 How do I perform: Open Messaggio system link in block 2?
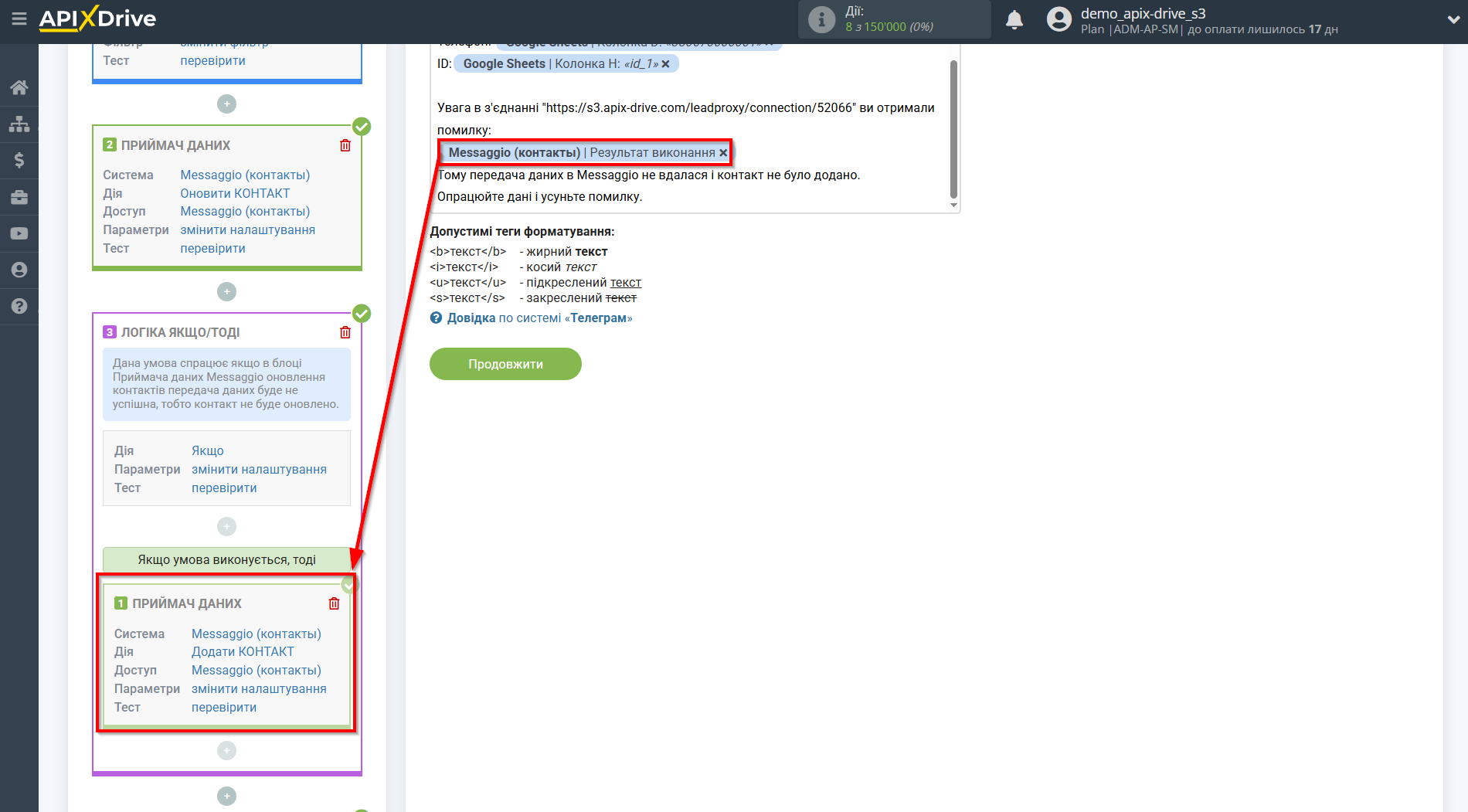click(245, 175)
